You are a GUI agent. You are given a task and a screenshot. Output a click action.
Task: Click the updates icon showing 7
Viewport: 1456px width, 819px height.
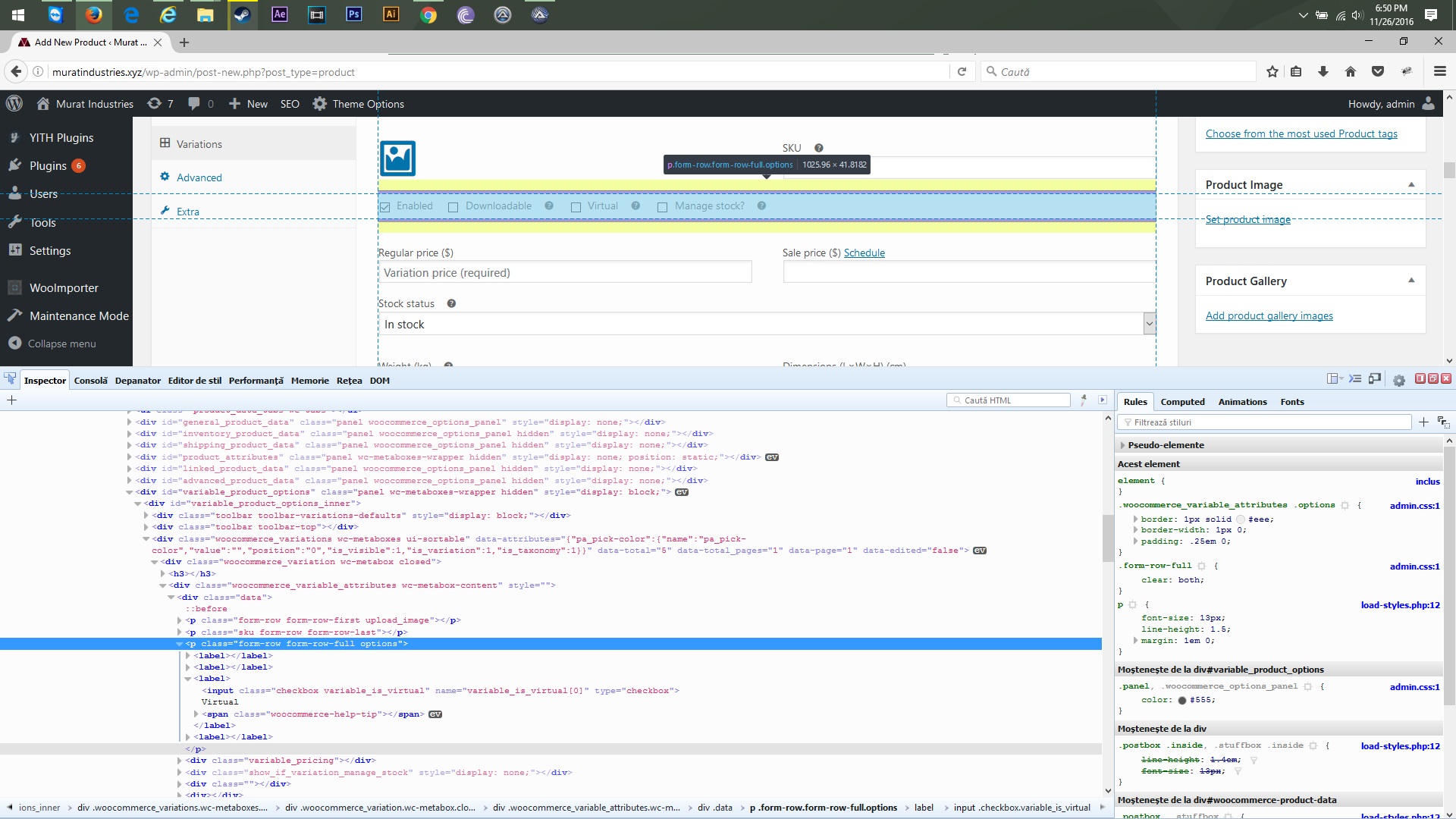click(160, 104)
